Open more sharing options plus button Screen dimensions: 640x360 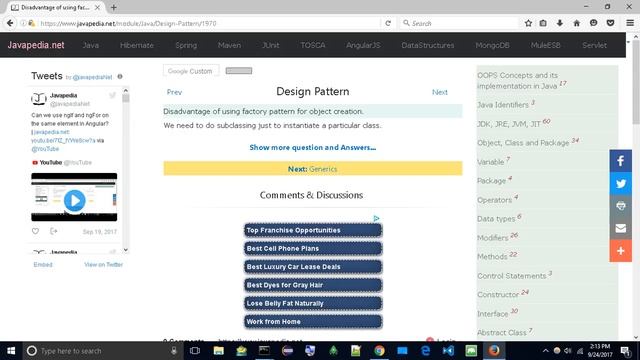pos(620,251)
